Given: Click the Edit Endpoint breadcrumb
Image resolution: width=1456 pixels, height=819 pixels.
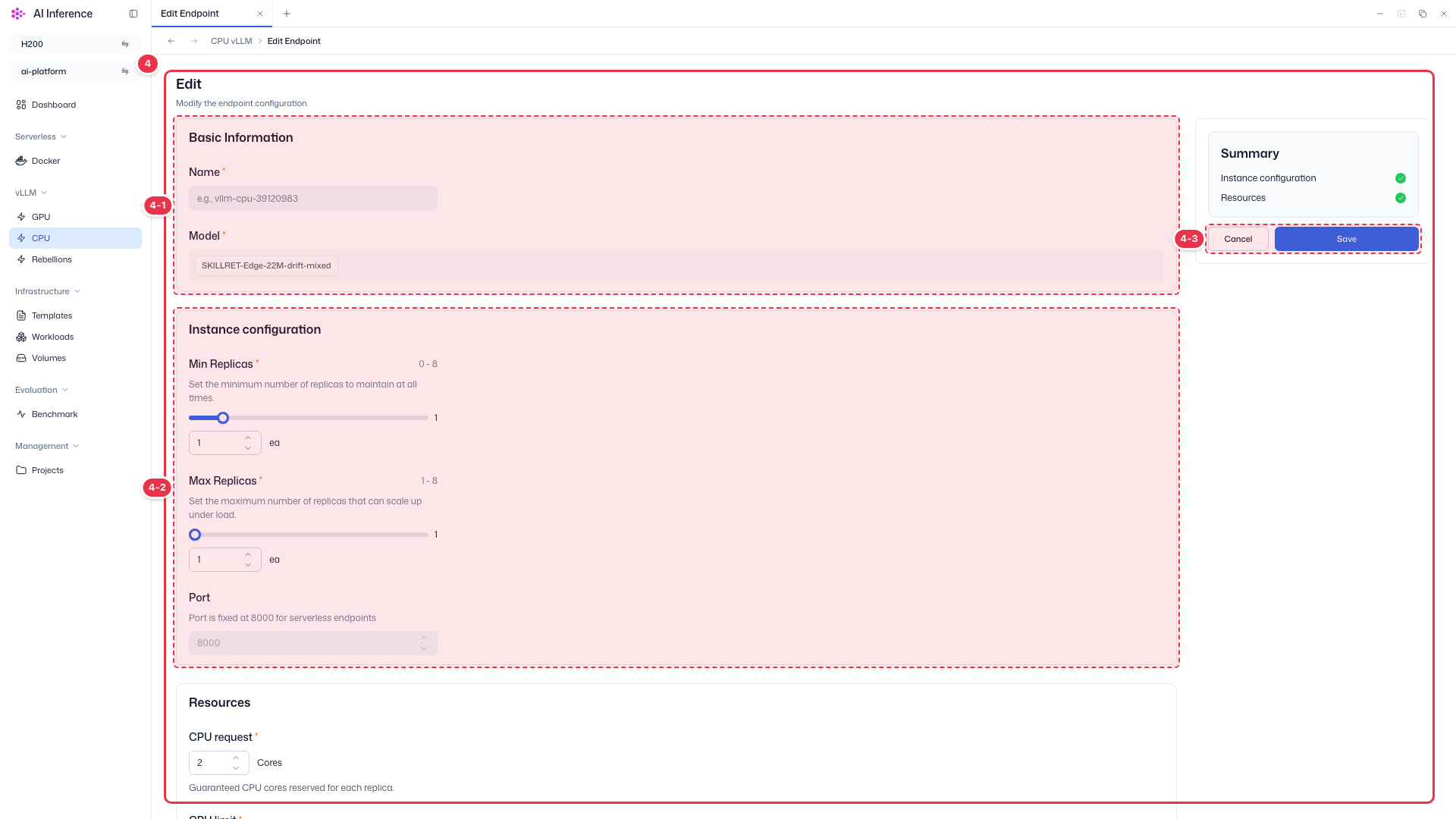Looking at the screenshot, I should tap(294, 41).
